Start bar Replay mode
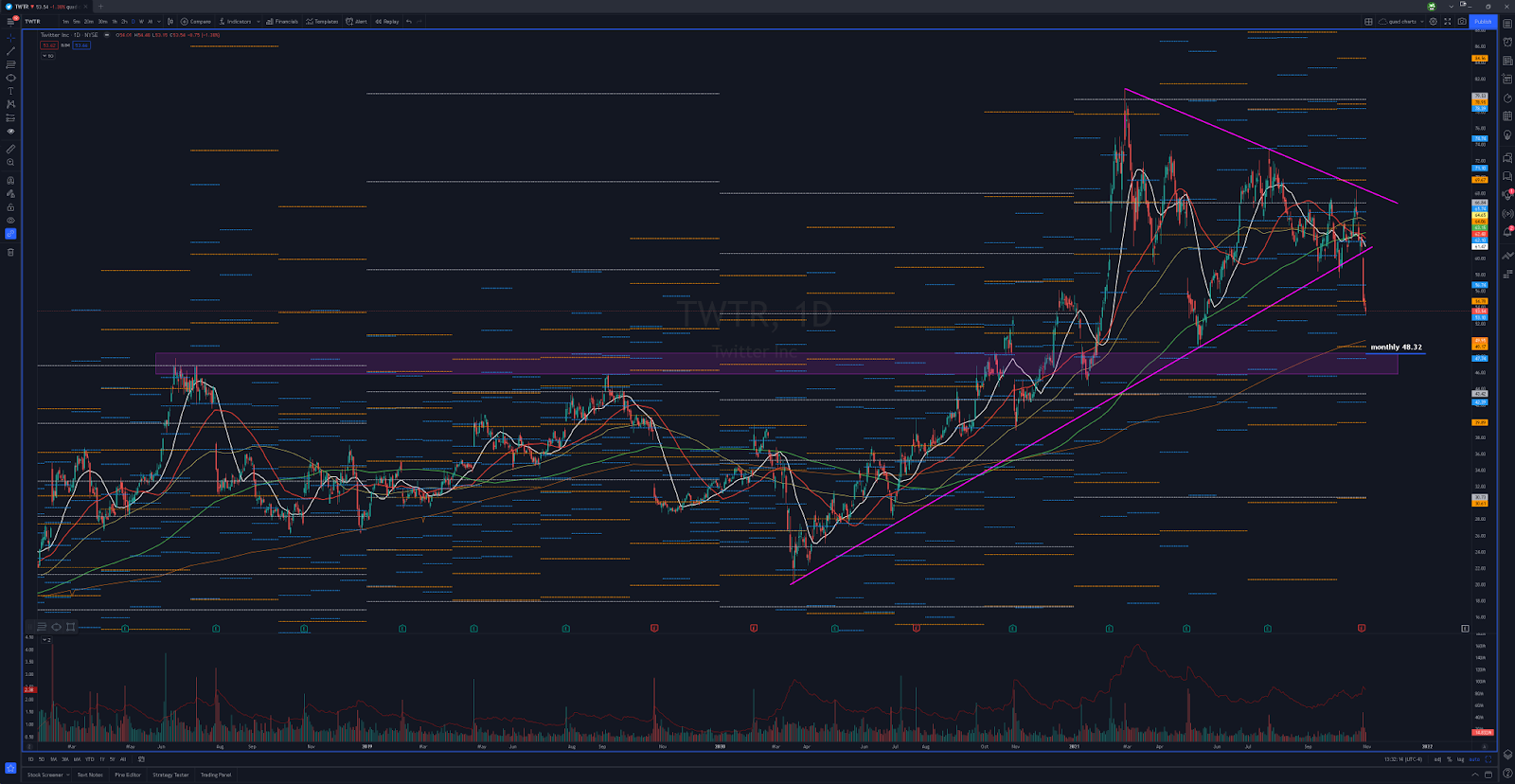Image resolution: width=1515 pixels, height=784 pixels. pyautogui.click(x=387, y=21)
